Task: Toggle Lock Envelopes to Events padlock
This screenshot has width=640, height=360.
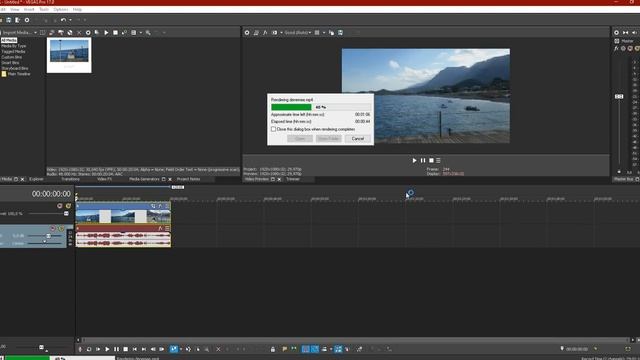Action: [x=273, y=349]
